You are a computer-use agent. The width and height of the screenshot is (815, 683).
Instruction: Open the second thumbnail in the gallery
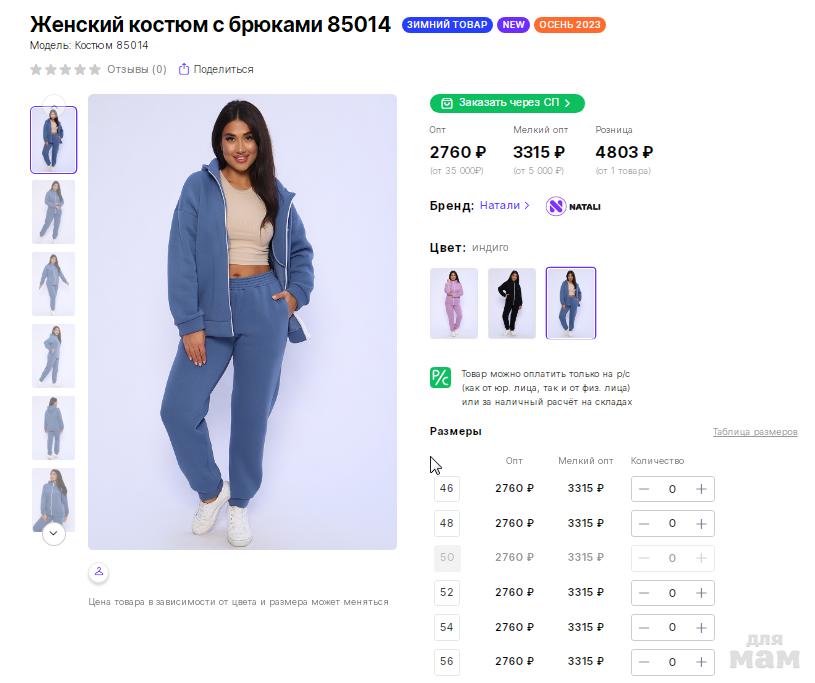pos(53,211)
